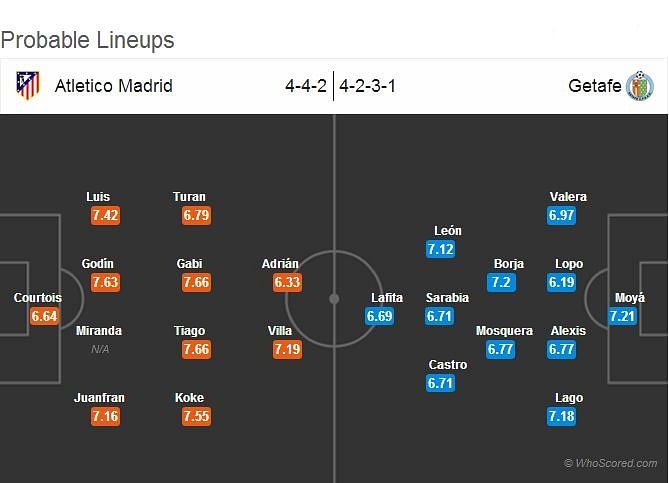Viewport: 669px width, 483px height.
Task: Select the Turan player name
Action: pyautogui.click(x=189, y=197)
